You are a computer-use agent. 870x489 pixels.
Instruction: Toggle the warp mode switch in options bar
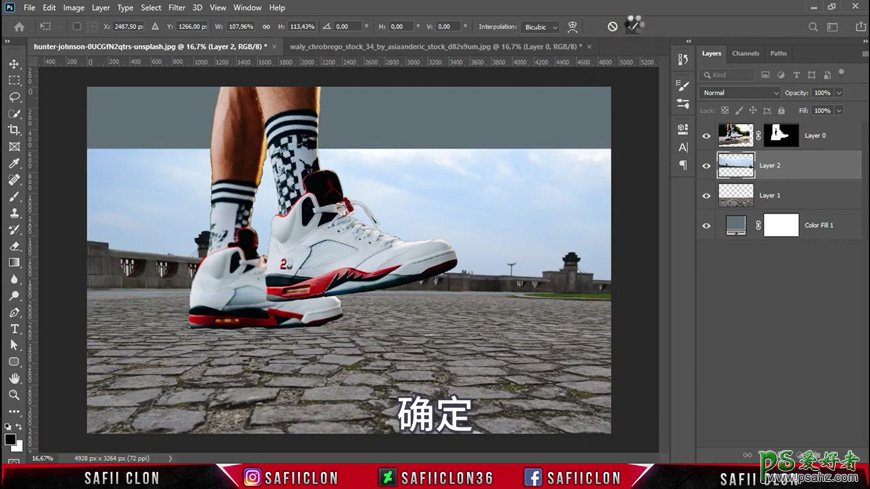point(573,27)
